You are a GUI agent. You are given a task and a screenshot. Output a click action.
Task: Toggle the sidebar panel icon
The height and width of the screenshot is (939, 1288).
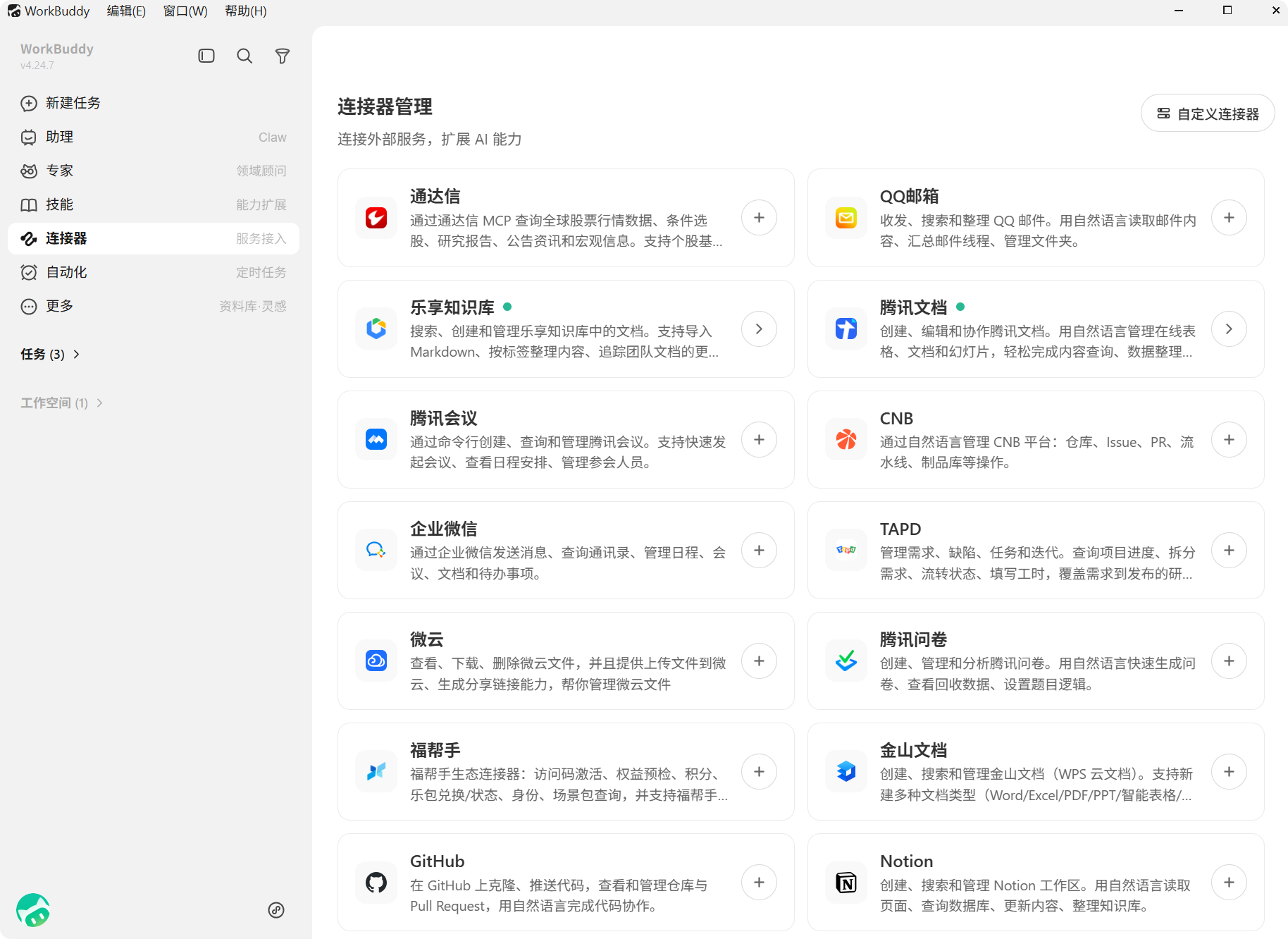click(x=206, y=56)
